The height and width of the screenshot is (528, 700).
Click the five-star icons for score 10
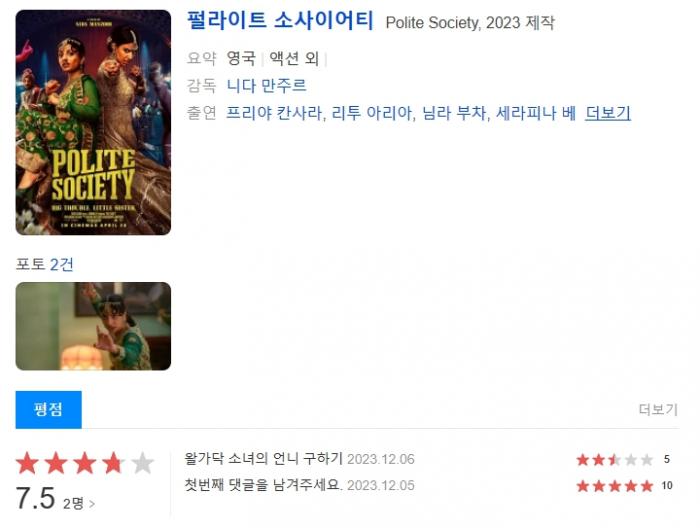(615, 486)
